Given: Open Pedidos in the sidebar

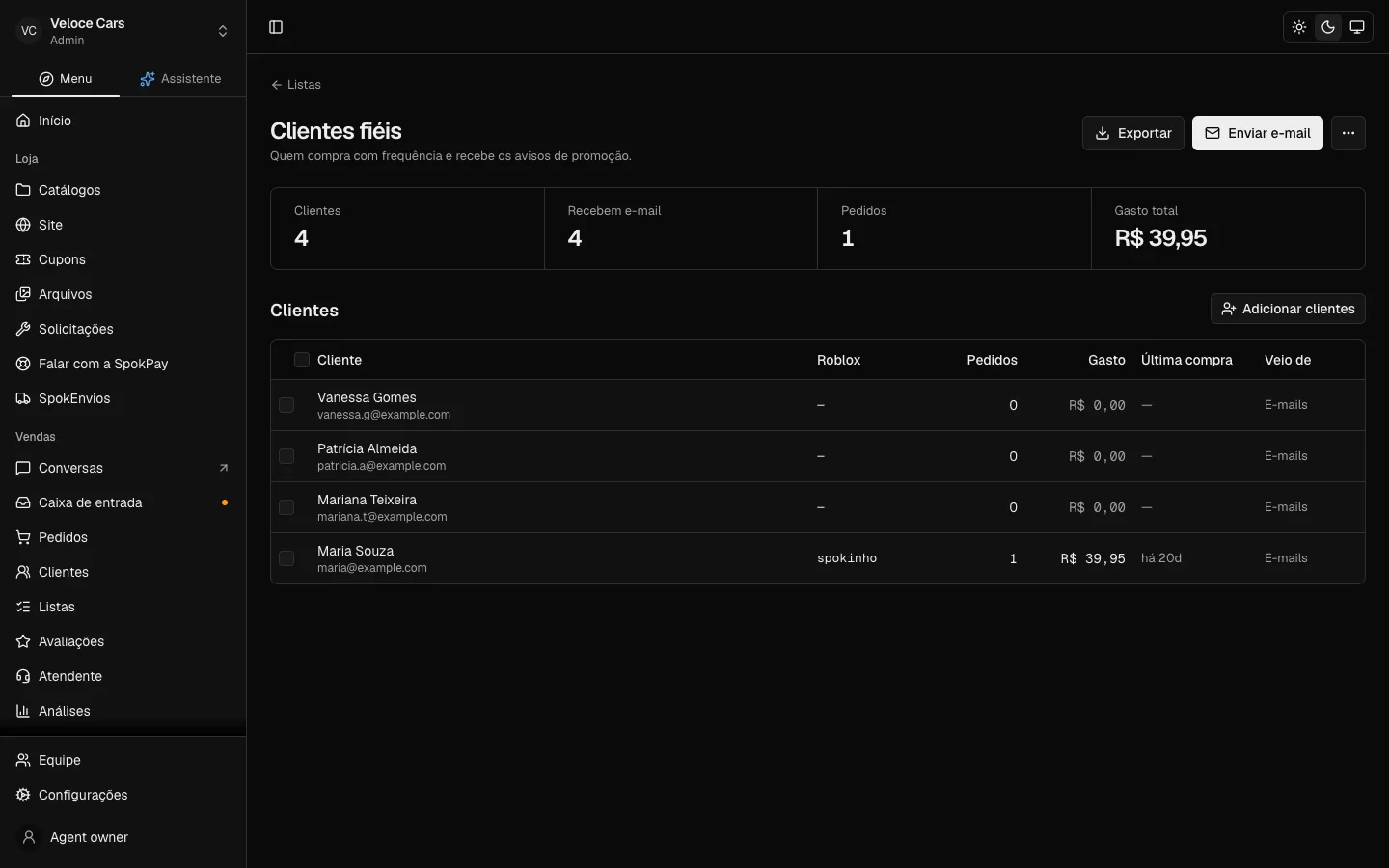Looking at the screenshot, I should [x=123, y=537].
